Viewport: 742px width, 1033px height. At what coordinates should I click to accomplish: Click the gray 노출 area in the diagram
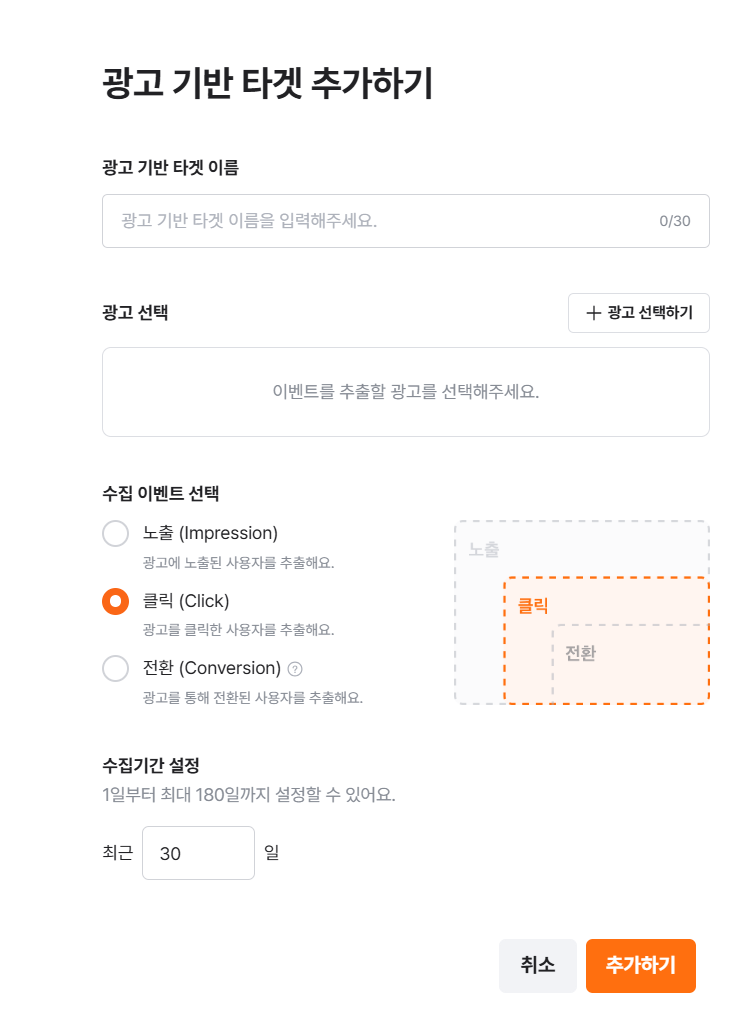click(x=484, y=549)
